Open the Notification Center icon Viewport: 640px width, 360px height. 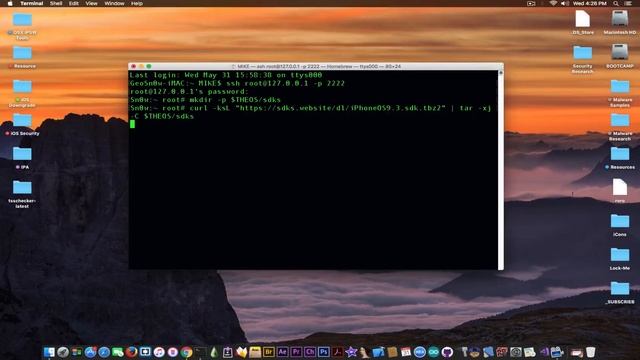click(x=628, y=3)
